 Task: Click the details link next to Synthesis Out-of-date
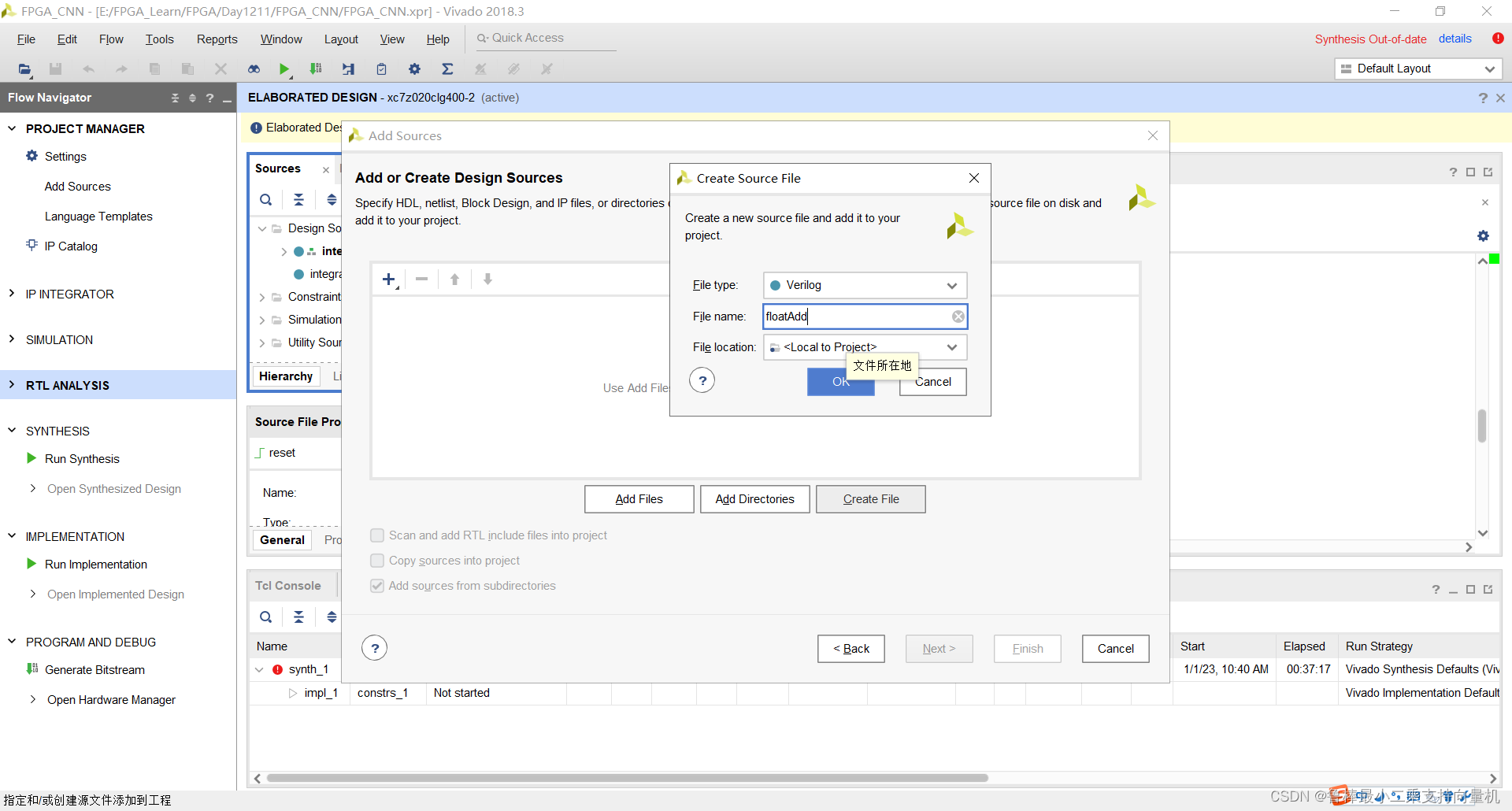click(x=1455, y=39)
